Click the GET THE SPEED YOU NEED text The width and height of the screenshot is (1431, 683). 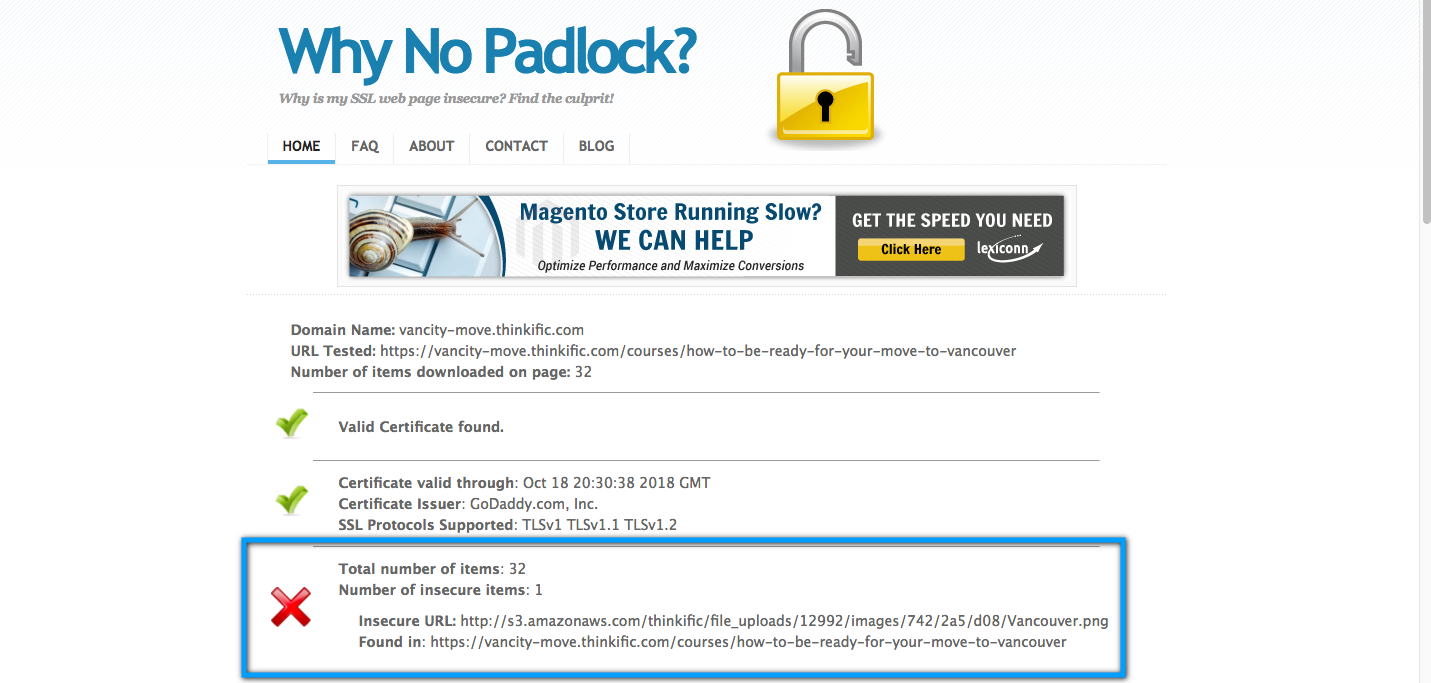pos(952,220)
